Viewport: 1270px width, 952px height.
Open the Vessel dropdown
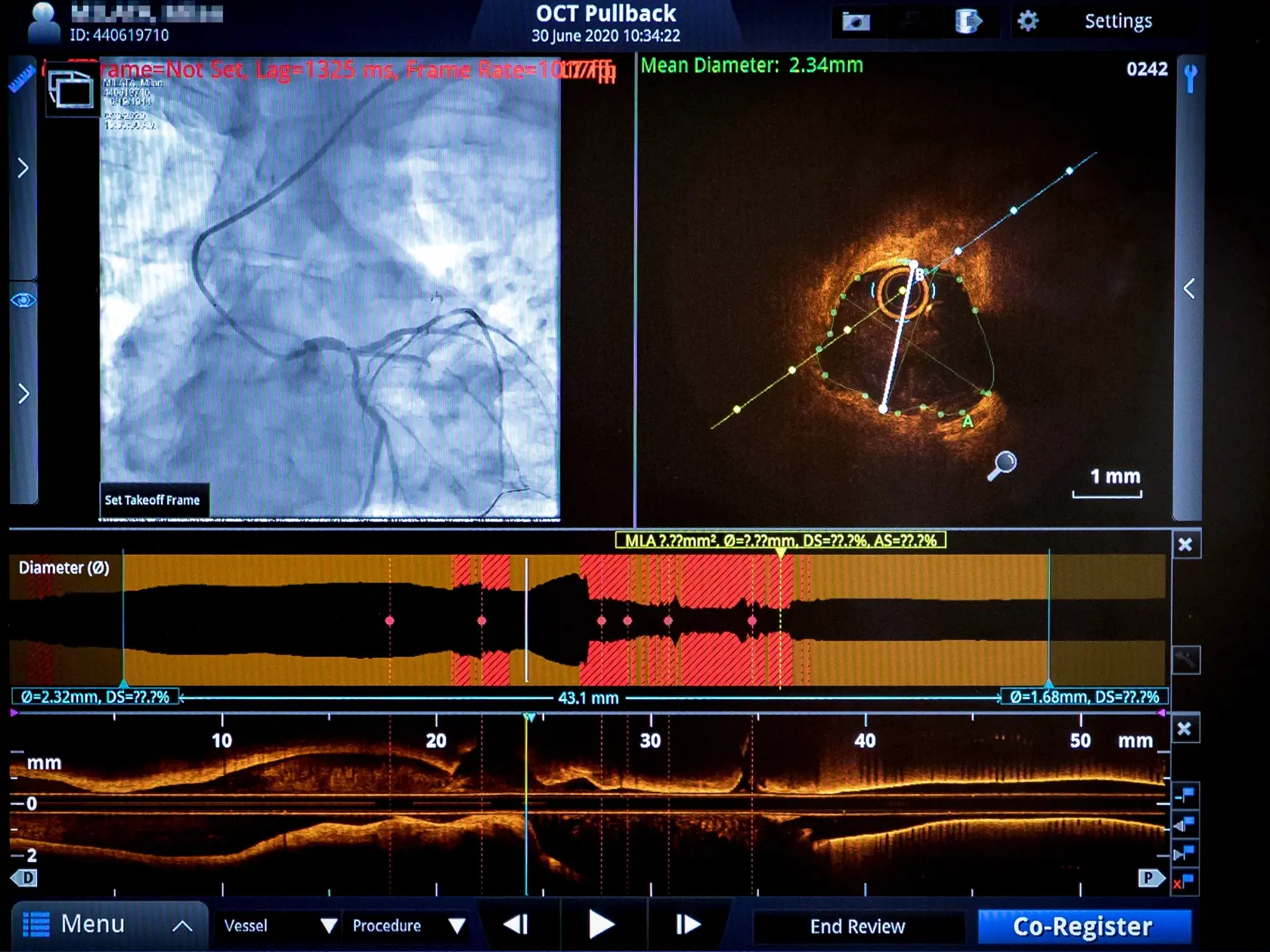pos(280,926)
